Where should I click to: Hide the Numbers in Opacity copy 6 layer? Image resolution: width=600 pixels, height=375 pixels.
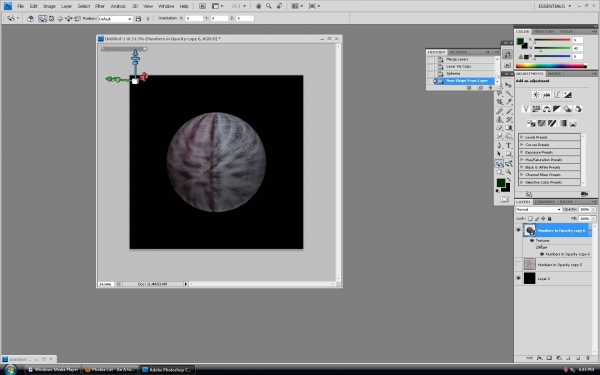[518, 230]
